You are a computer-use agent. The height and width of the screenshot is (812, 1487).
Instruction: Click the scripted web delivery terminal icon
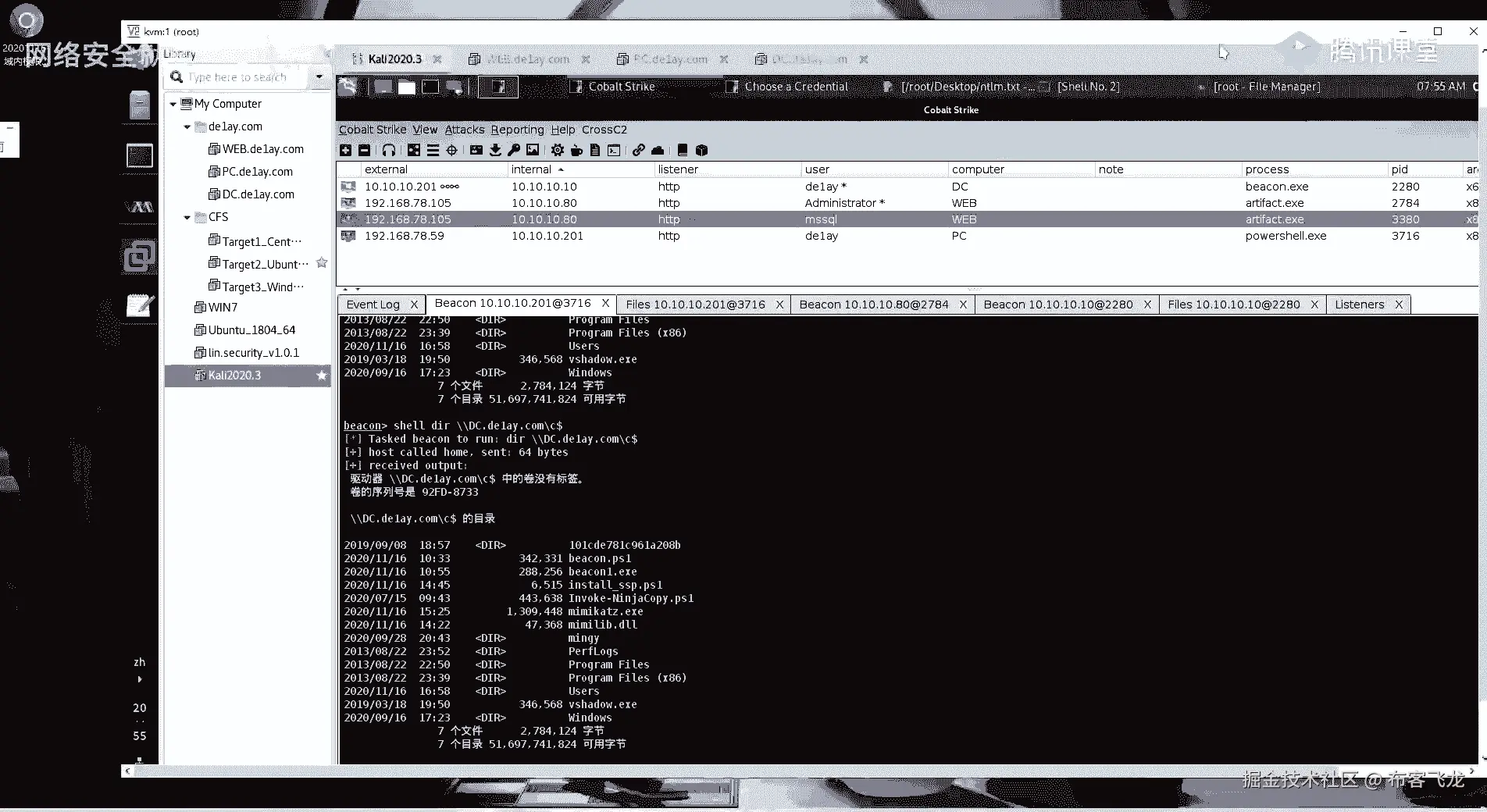[x=614, y=150]
